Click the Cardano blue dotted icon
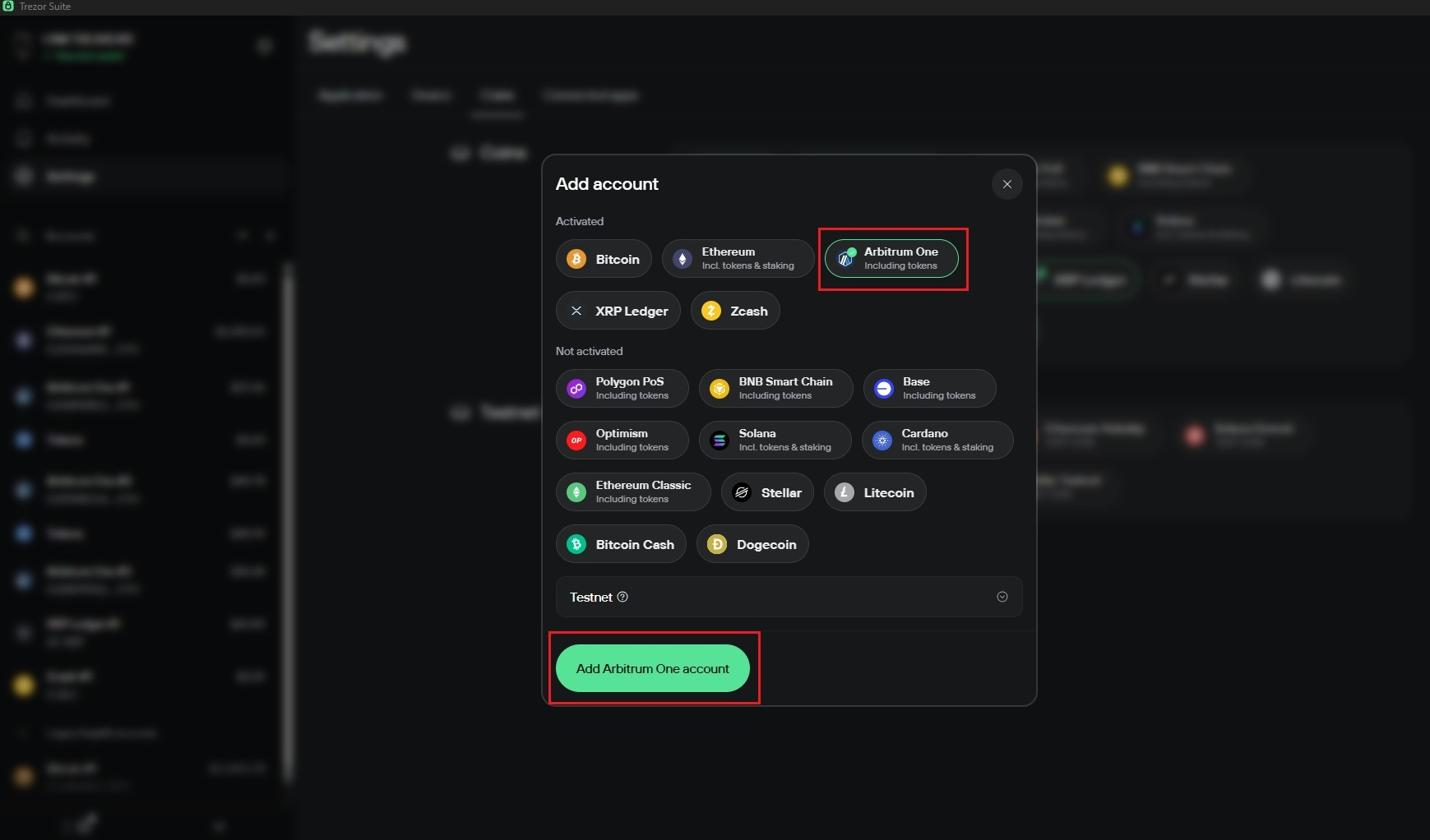Screen dimensions: 1430x840 (x=882, y=440)
